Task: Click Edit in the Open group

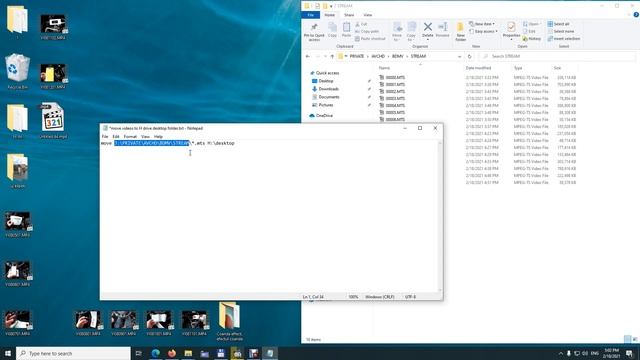Action: point(529,31)
